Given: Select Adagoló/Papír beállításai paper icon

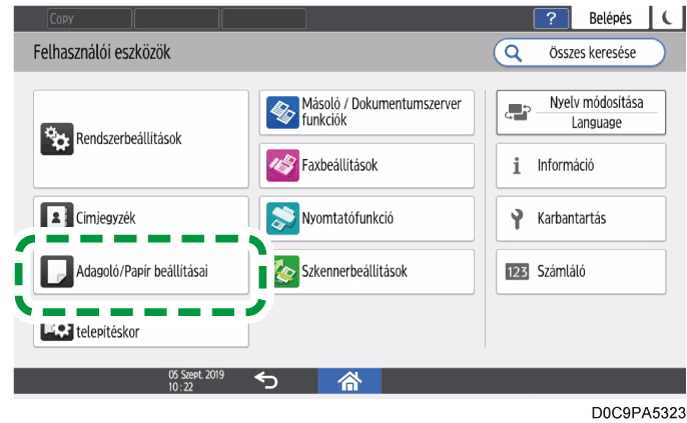Looking at the screenshot, I should pyautogui.click(x=57, y=271).
